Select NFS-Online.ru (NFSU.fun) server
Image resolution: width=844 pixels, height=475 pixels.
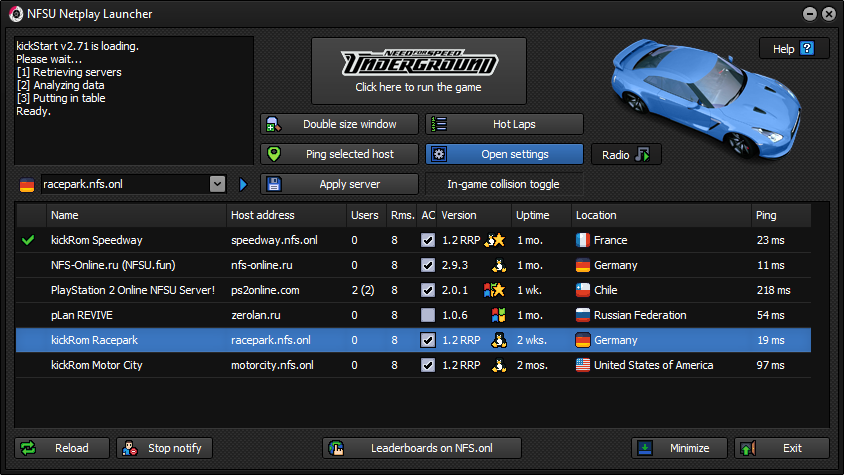tap(413, 265)
